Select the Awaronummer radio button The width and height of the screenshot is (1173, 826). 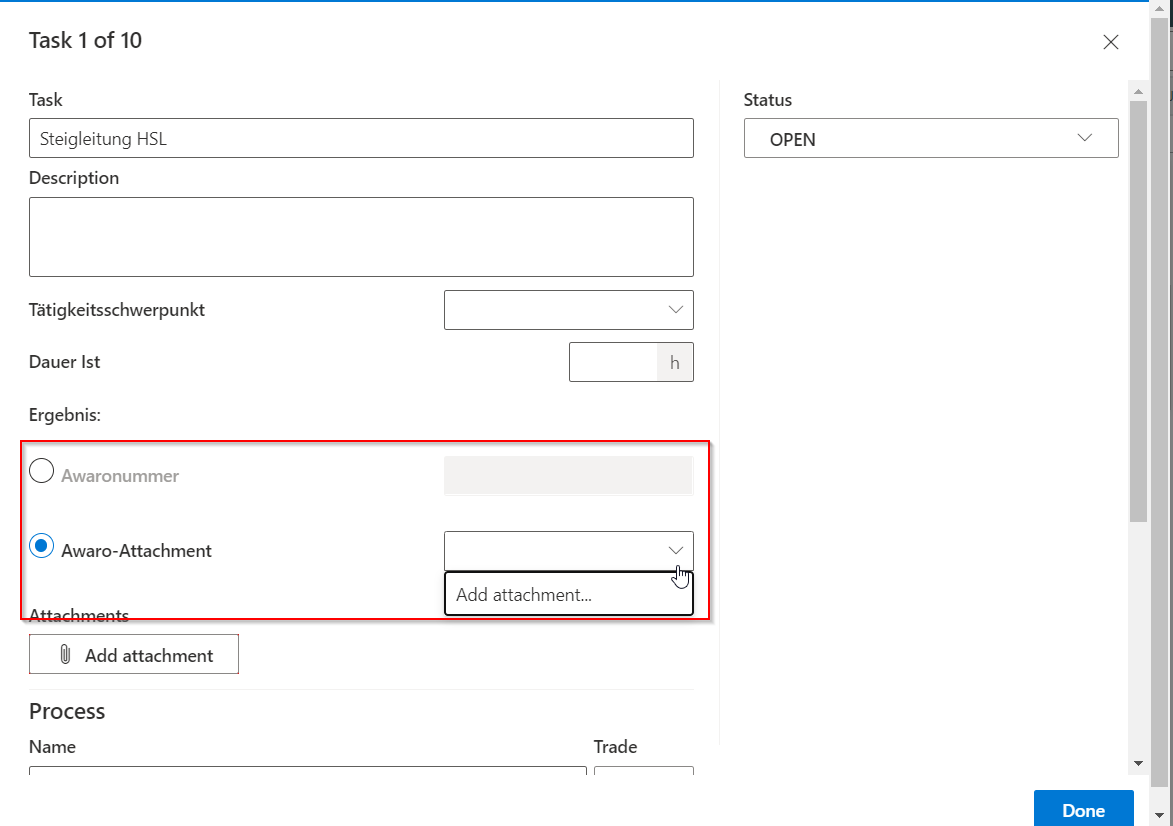41,471
